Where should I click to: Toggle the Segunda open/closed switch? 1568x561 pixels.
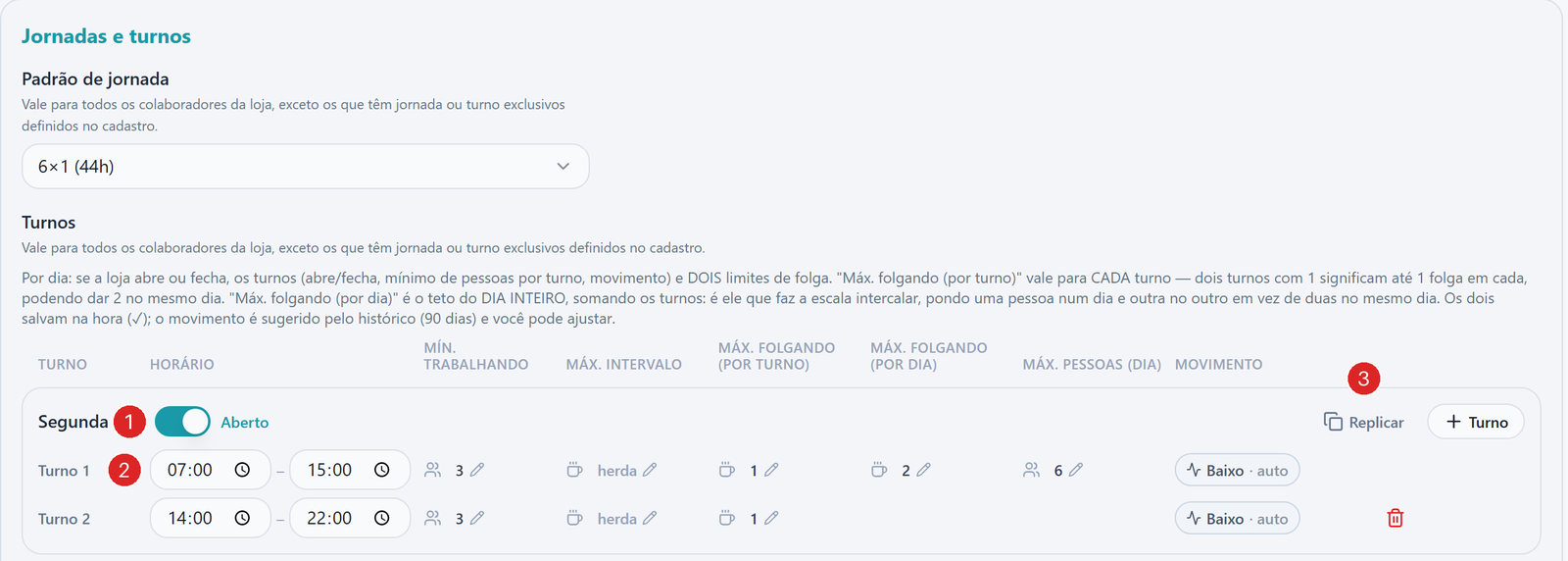click(x=182, y=422)
